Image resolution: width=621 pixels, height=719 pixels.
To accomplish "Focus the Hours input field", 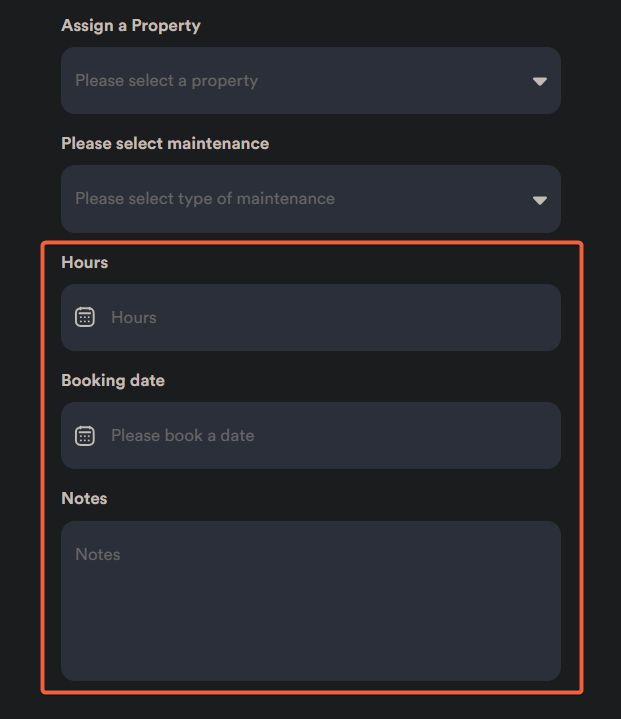I will pos(330,317).
